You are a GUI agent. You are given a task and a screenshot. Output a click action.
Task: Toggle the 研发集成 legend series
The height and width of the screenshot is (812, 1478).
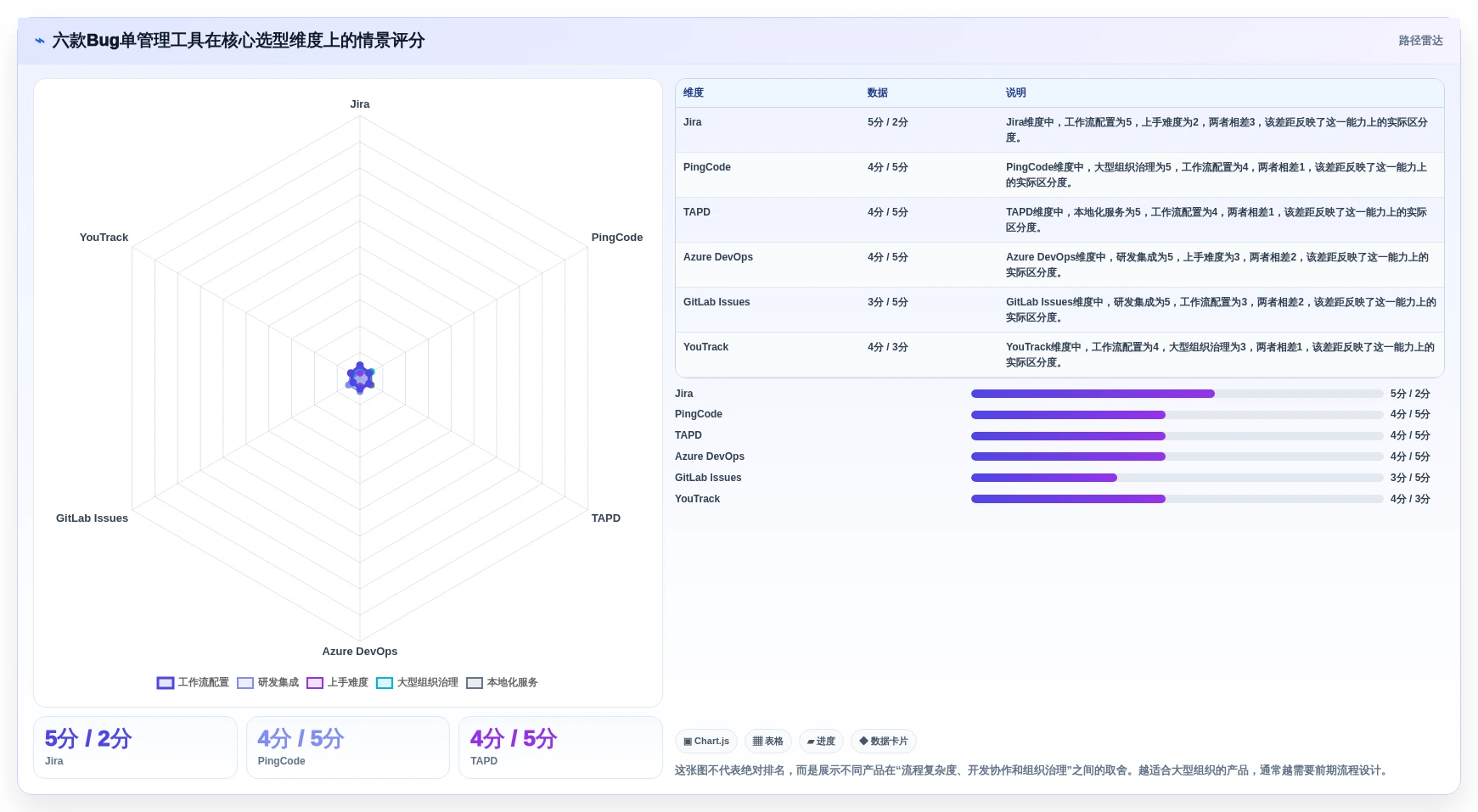[x=267, y=683]
